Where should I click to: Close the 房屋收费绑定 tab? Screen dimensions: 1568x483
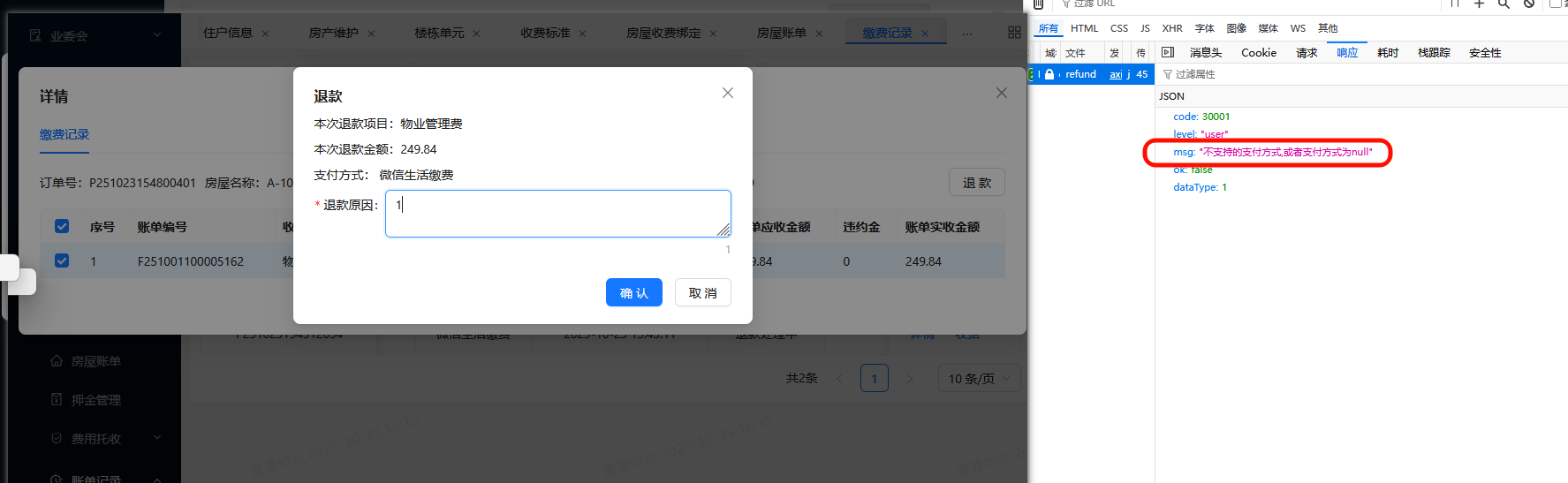pos(713,34)
